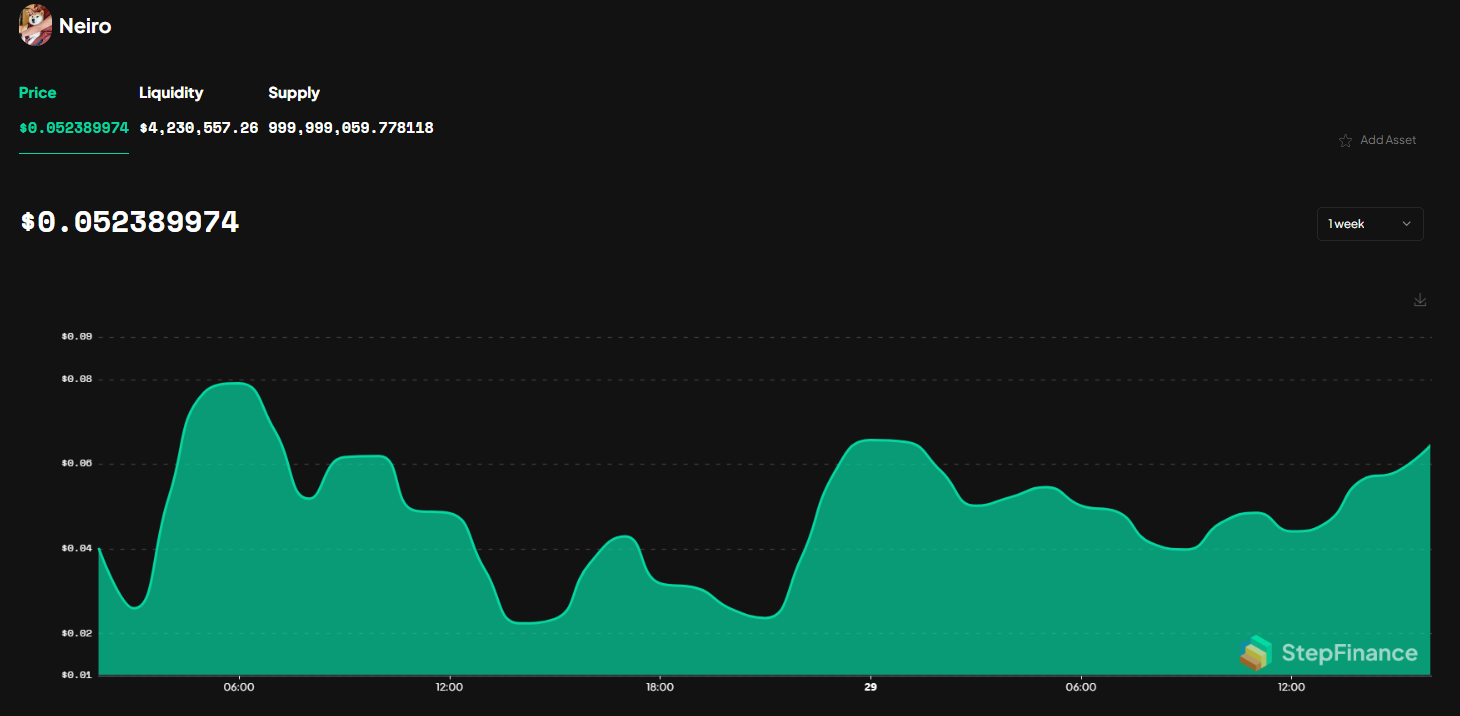1460x716 pixels.
Task: Click the chevron inside the 1 week selector
Action: tap(1407, 224)
